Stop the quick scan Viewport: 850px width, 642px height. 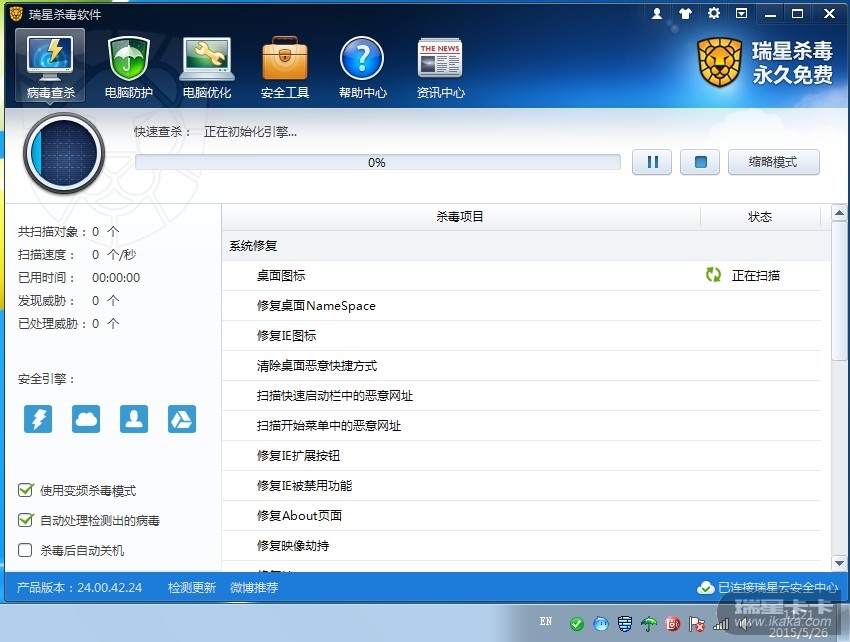click(700, 162)
